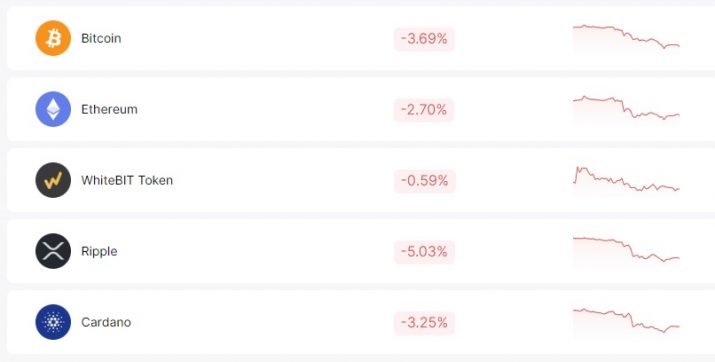Open the Bitcoin coin name link
Screen dimensions: 715x362
click(x=101, y=38)
